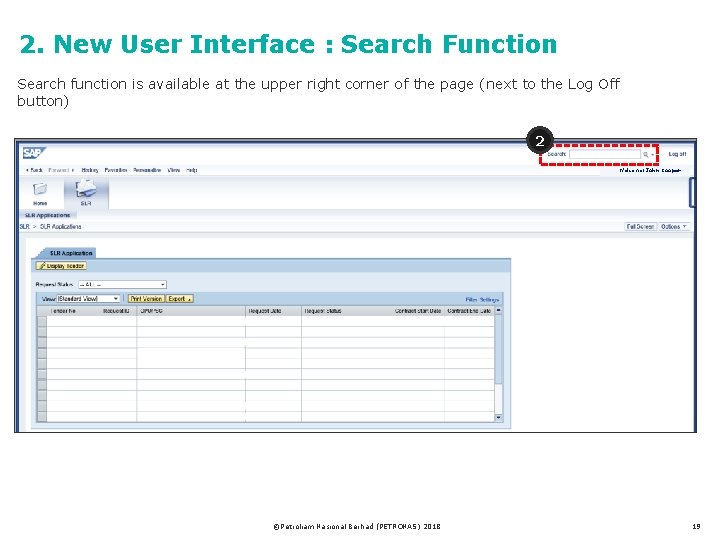Click inside the Search input field
The width and height of the screenshot is (720, 540).
tap(604, 154)
